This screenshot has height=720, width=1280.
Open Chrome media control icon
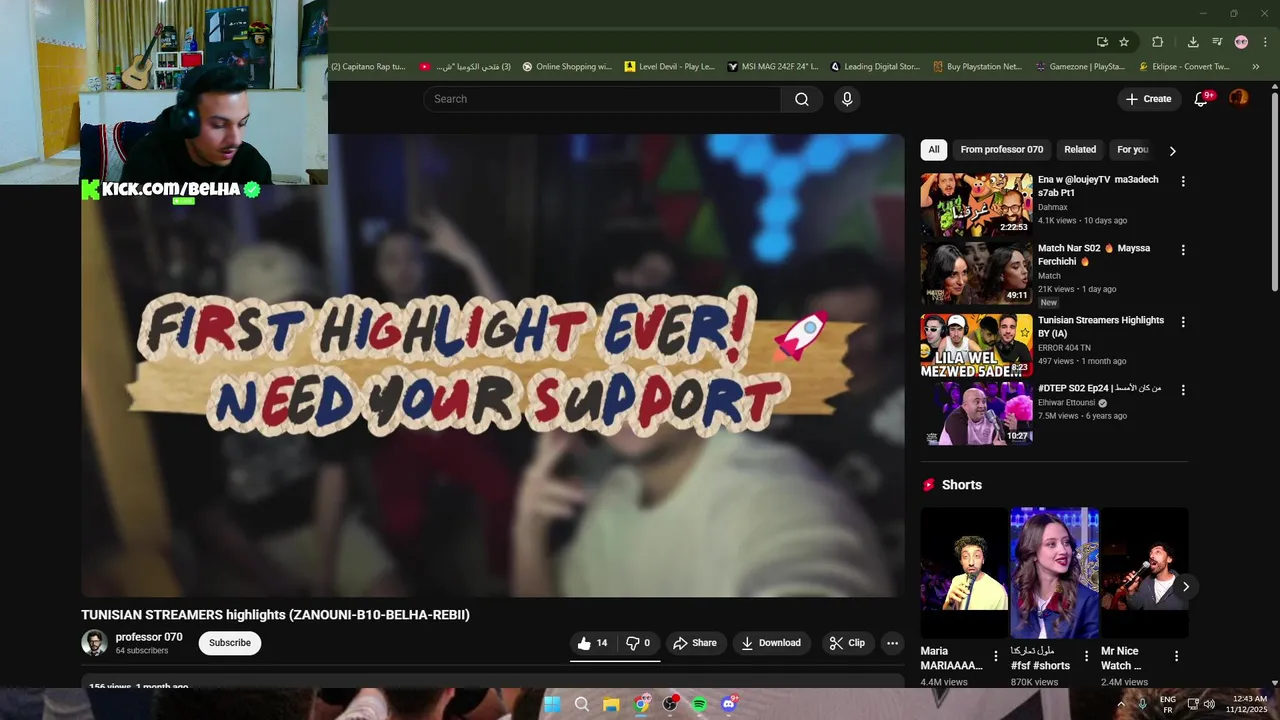(x=1217, y=42)
